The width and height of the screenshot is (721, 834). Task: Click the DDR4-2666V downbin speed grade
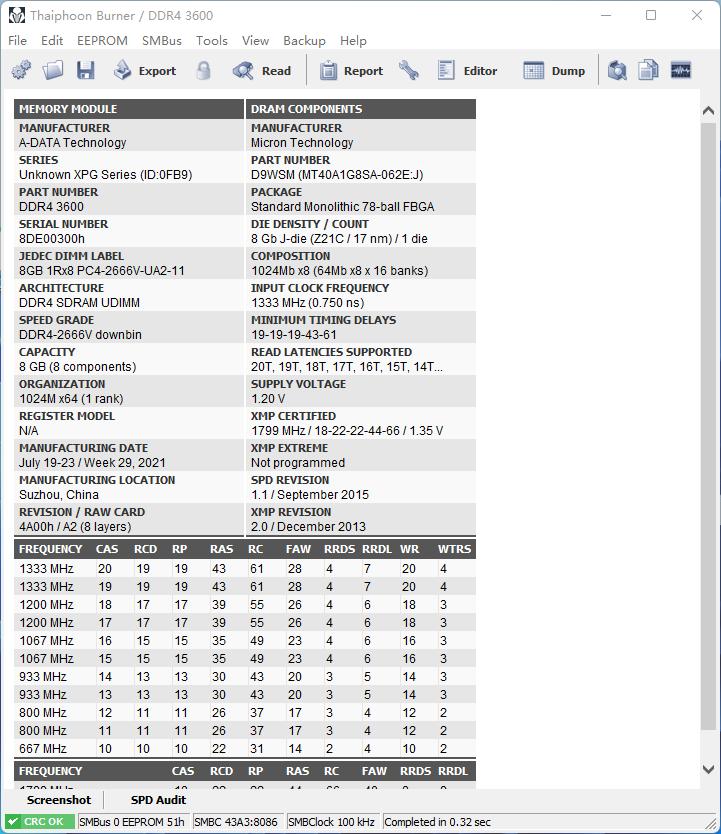(80, 335)
